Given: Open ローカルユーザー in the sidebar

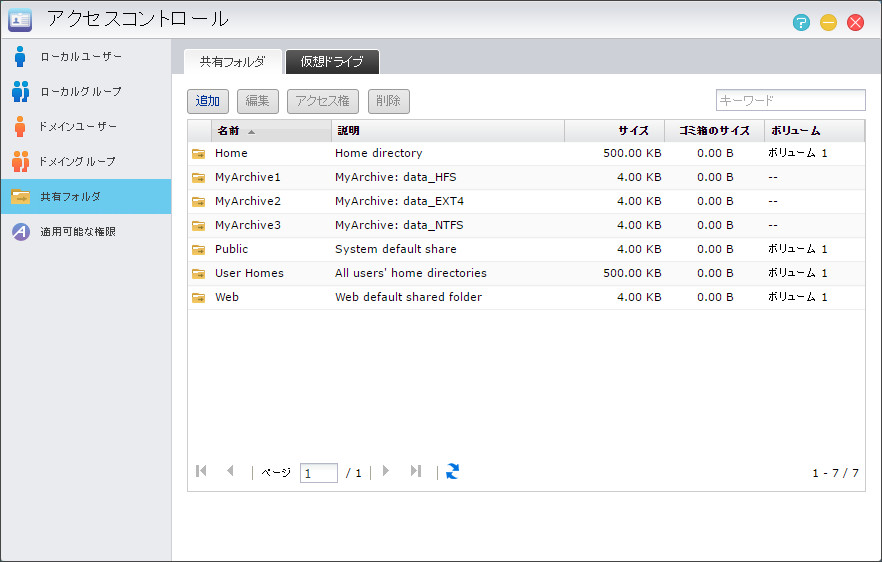Looking at the screenshot, I should (86, 56).
